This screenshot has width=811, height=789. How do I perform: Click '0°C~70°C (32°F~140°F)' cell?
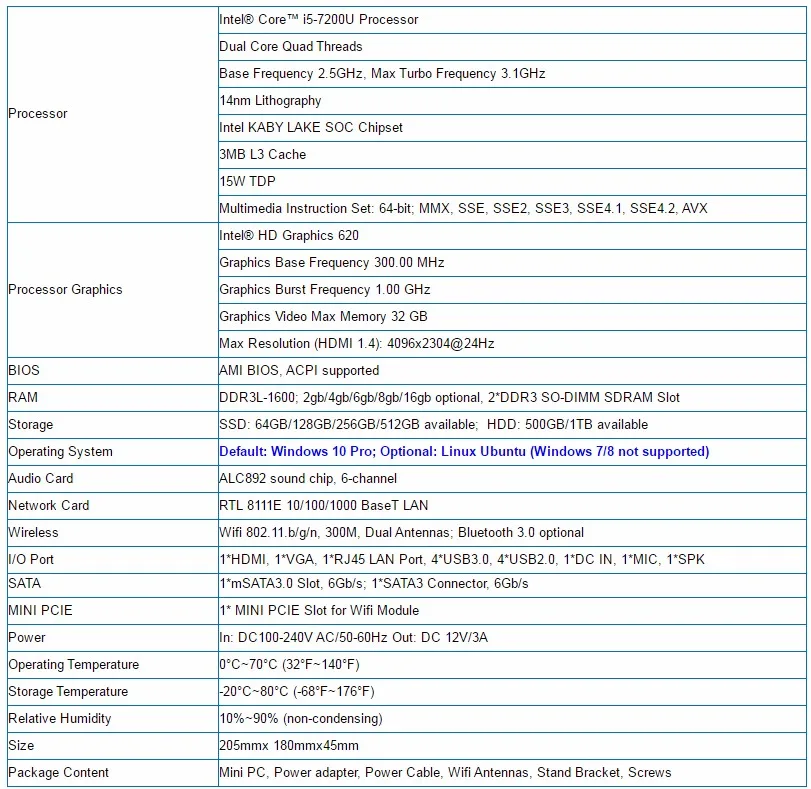click(x=512, y=664)
